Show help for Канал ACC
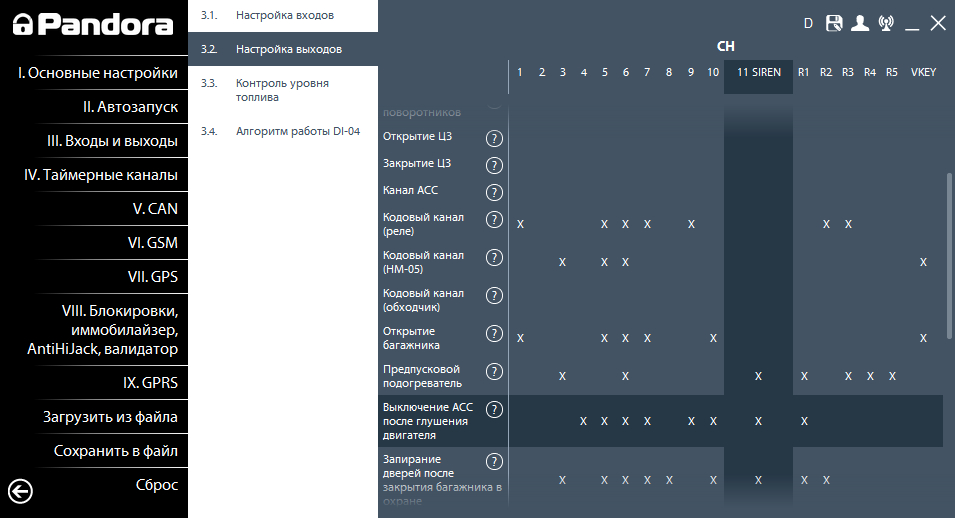Viewport: 955px width, 518px height. 494,192
